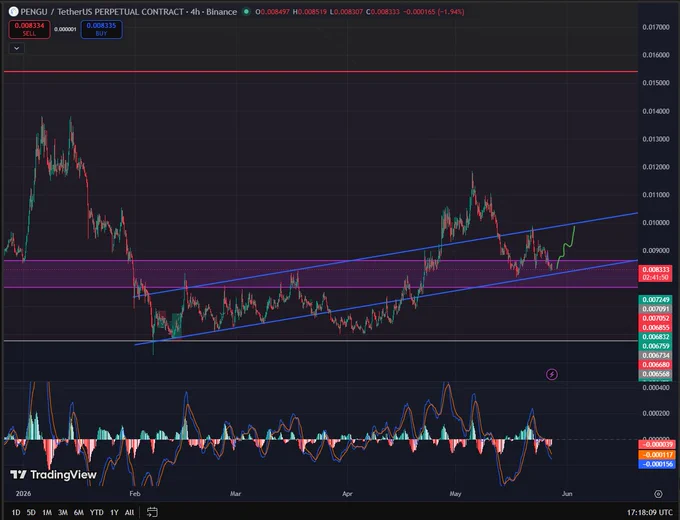Select the 1Y time range

(114, 512)
